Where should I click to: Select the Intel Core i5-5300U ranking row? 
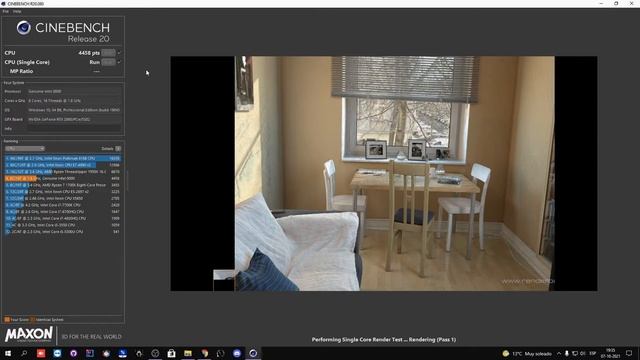coord(62,231)
